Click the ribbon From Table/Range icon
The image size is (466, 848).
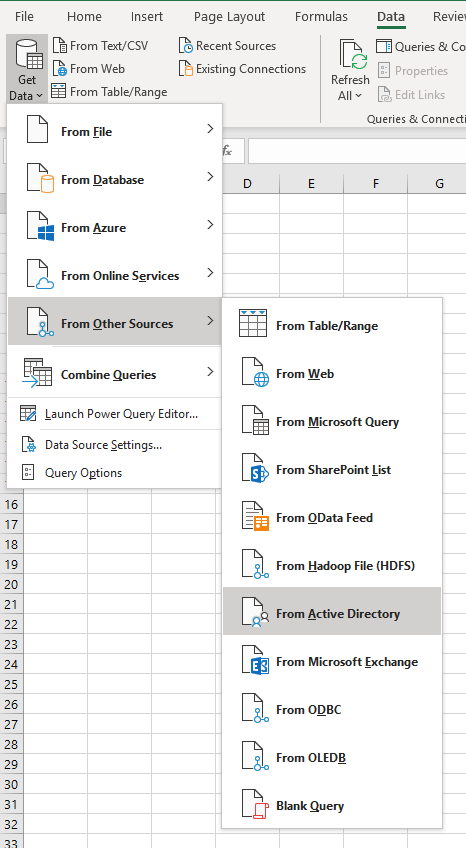(x=59, y=91)
